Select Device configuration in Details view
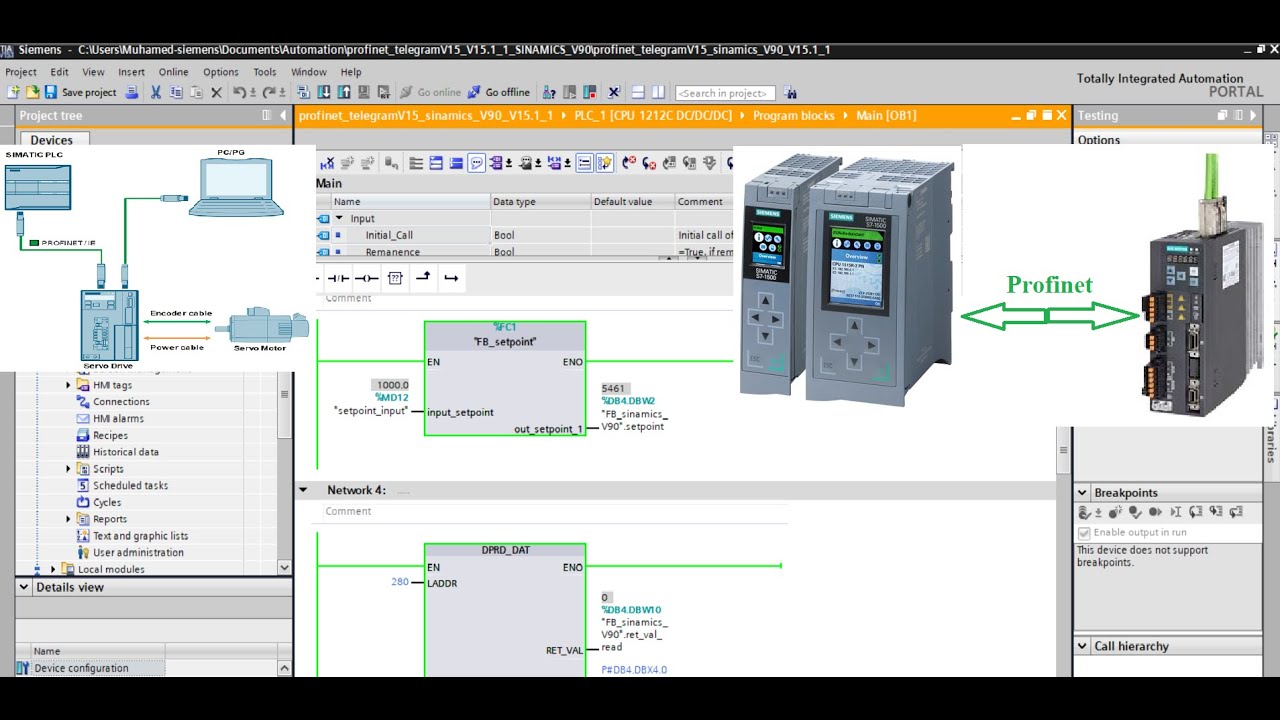The width and height of the screenshot is (1280, 720). tap(81, 668)
